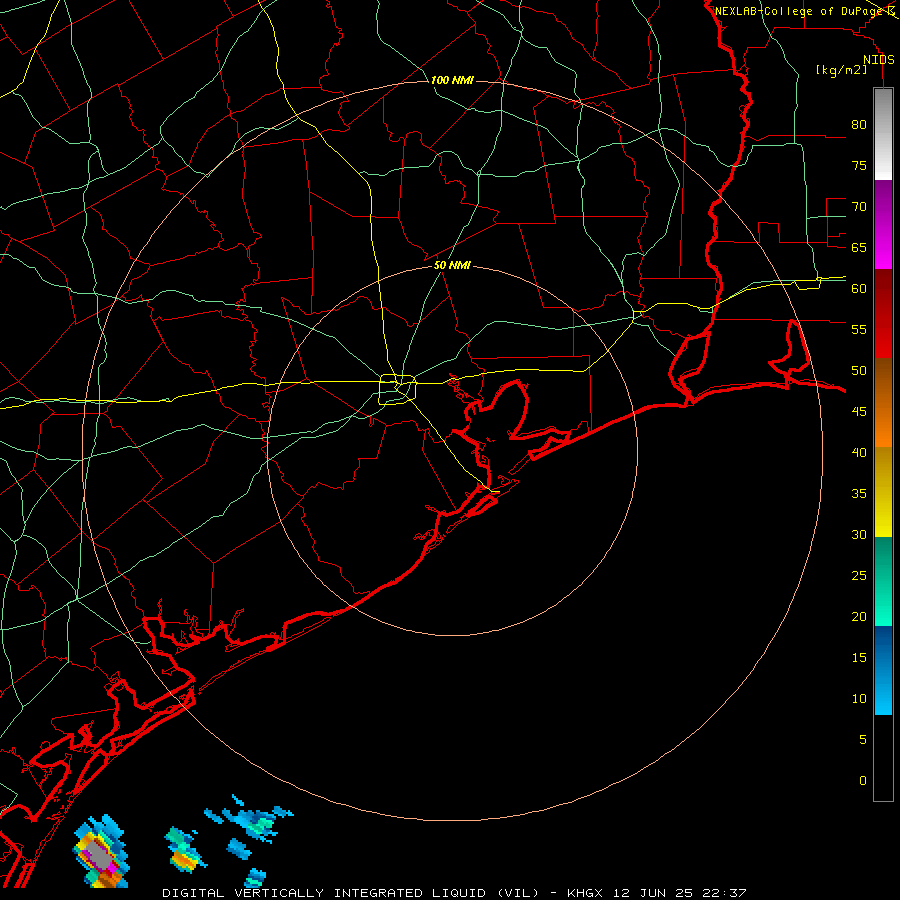900x900 pixels.
Task: Click the 75 value on the color scale
Action: point(859,165)
